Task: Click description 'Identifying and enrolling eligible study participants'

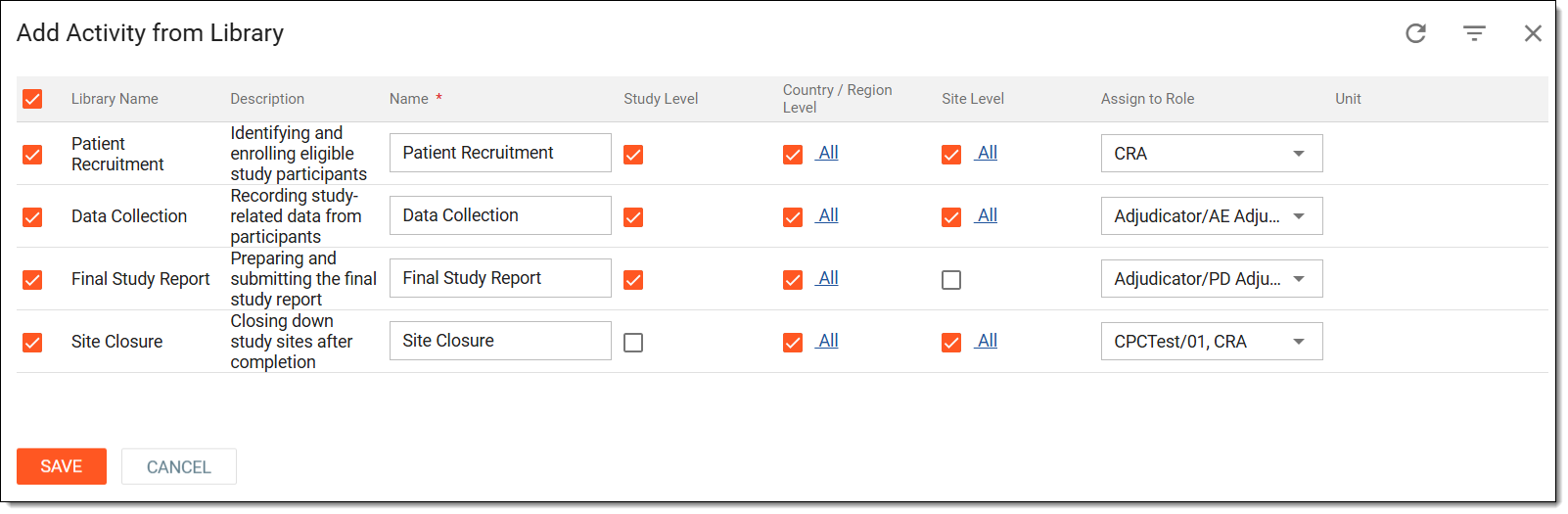Action: tap(299, 154)
